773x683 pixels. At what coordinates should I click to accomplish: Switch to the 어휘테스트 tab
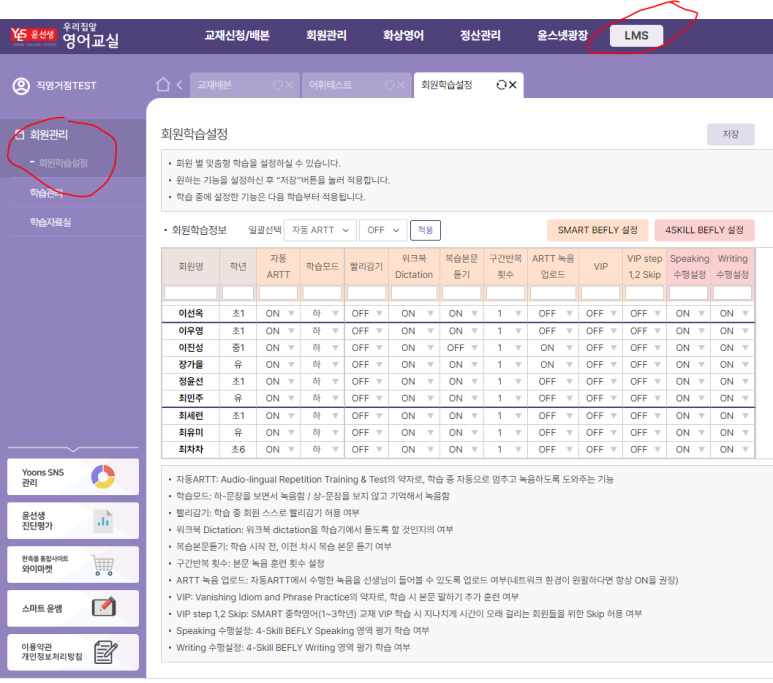click(x=330, y=85)
